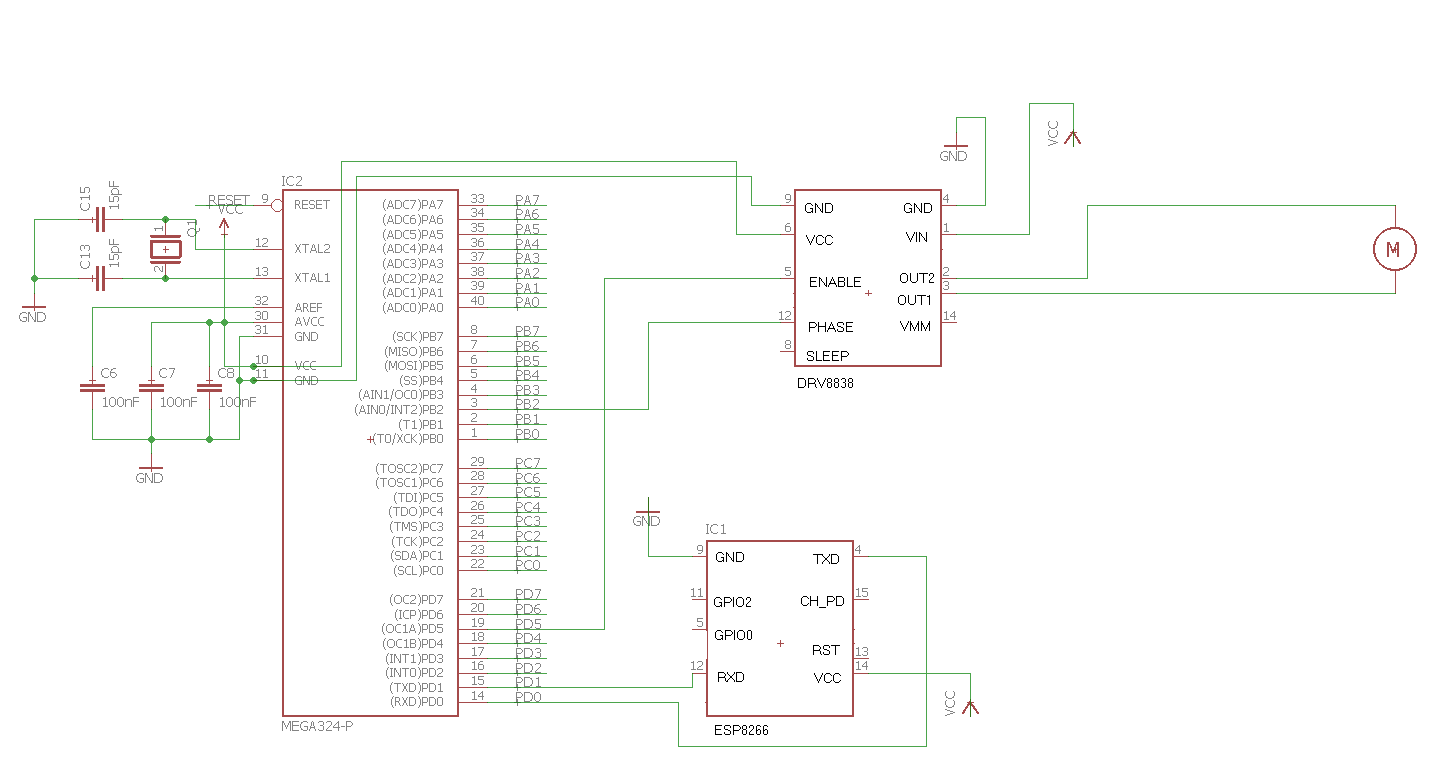
Task: Select capacitor C13 symbol
Action: pyautogui.click(x=98, y=278)
